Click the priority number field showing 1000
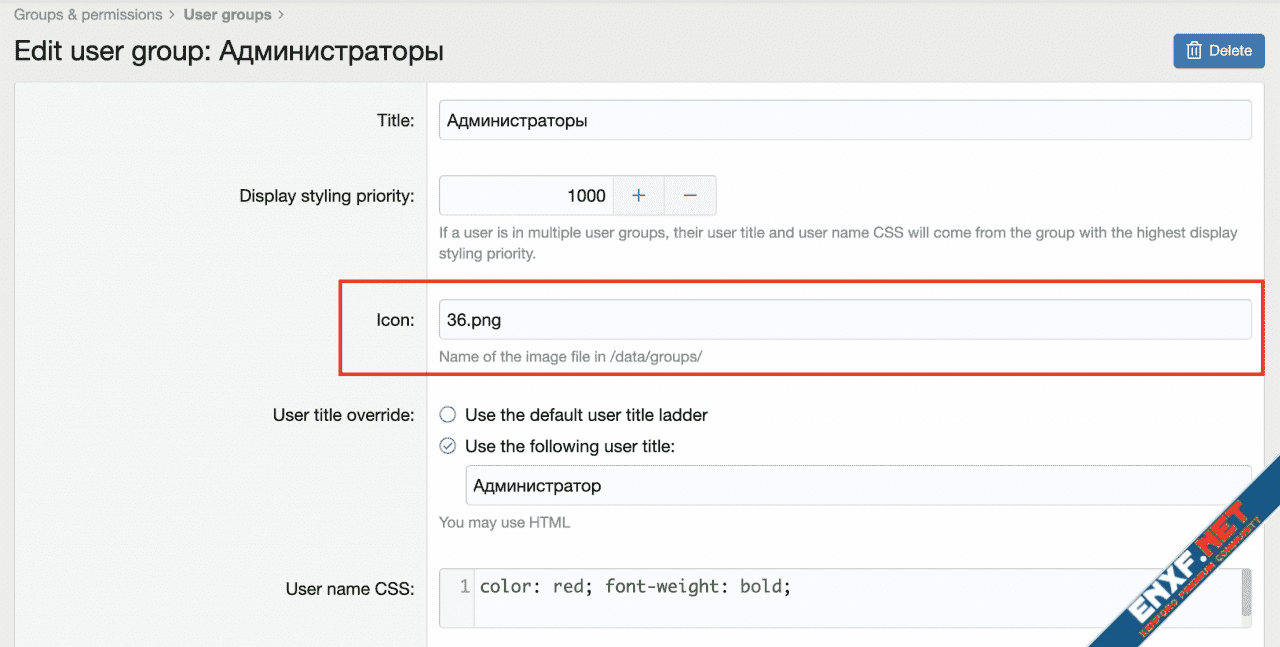The height and width of the screenshot is (647, 1280). (x=526, y=196)
